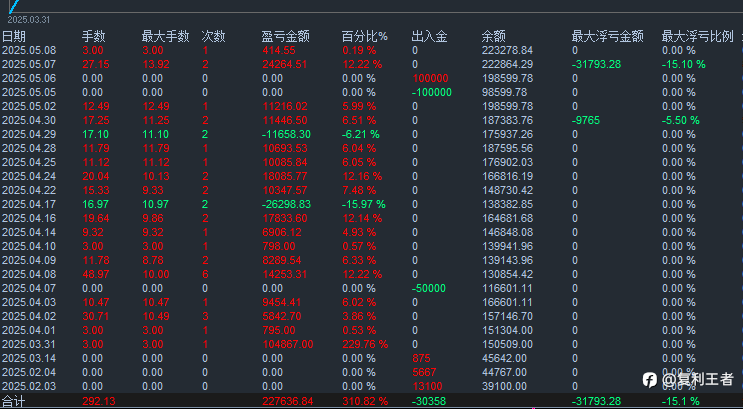Select the 2025.04.28 date cell

pos(29,148)
